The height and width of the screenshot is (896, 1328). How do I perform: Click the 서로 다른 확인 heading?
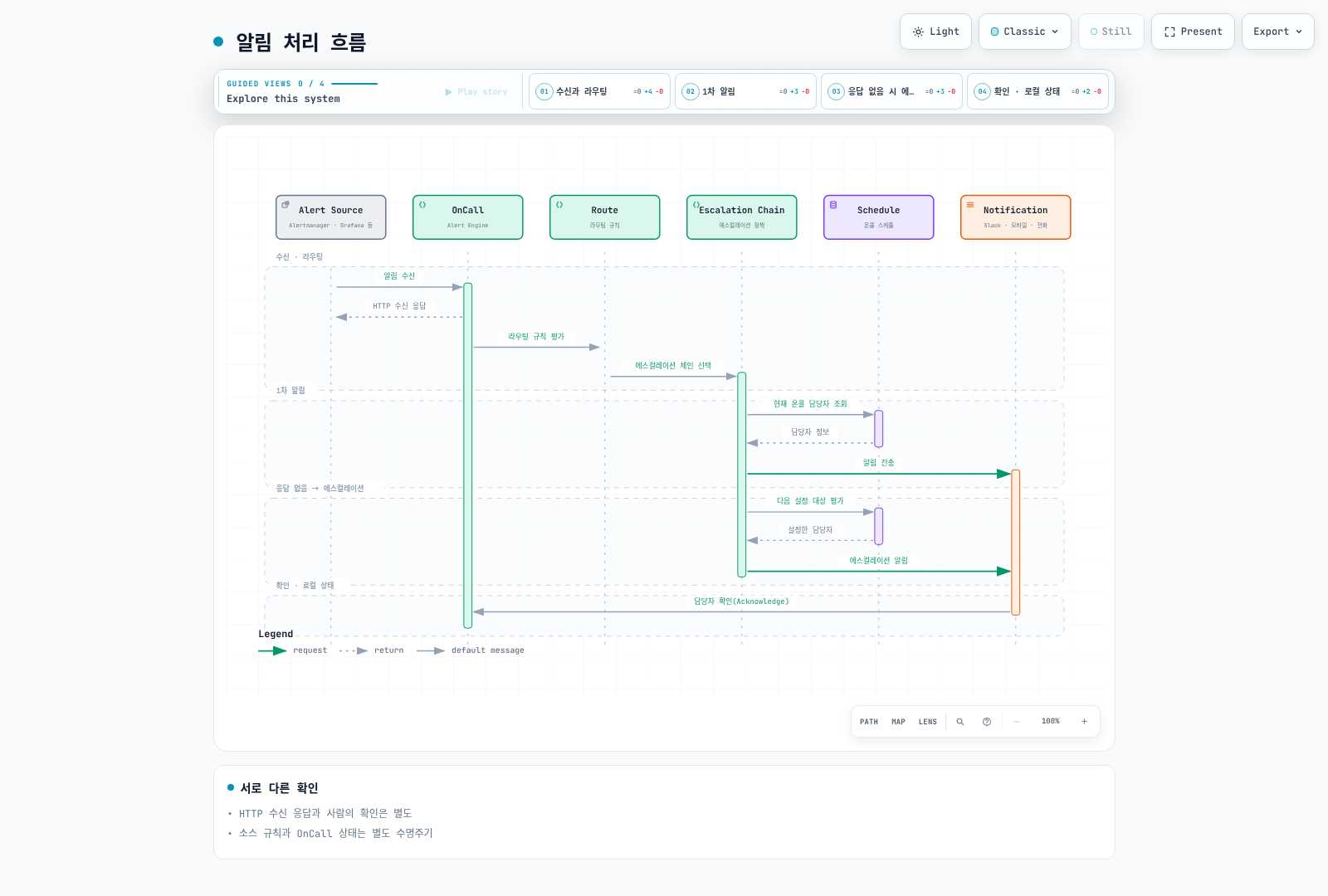tap(279, 788)
